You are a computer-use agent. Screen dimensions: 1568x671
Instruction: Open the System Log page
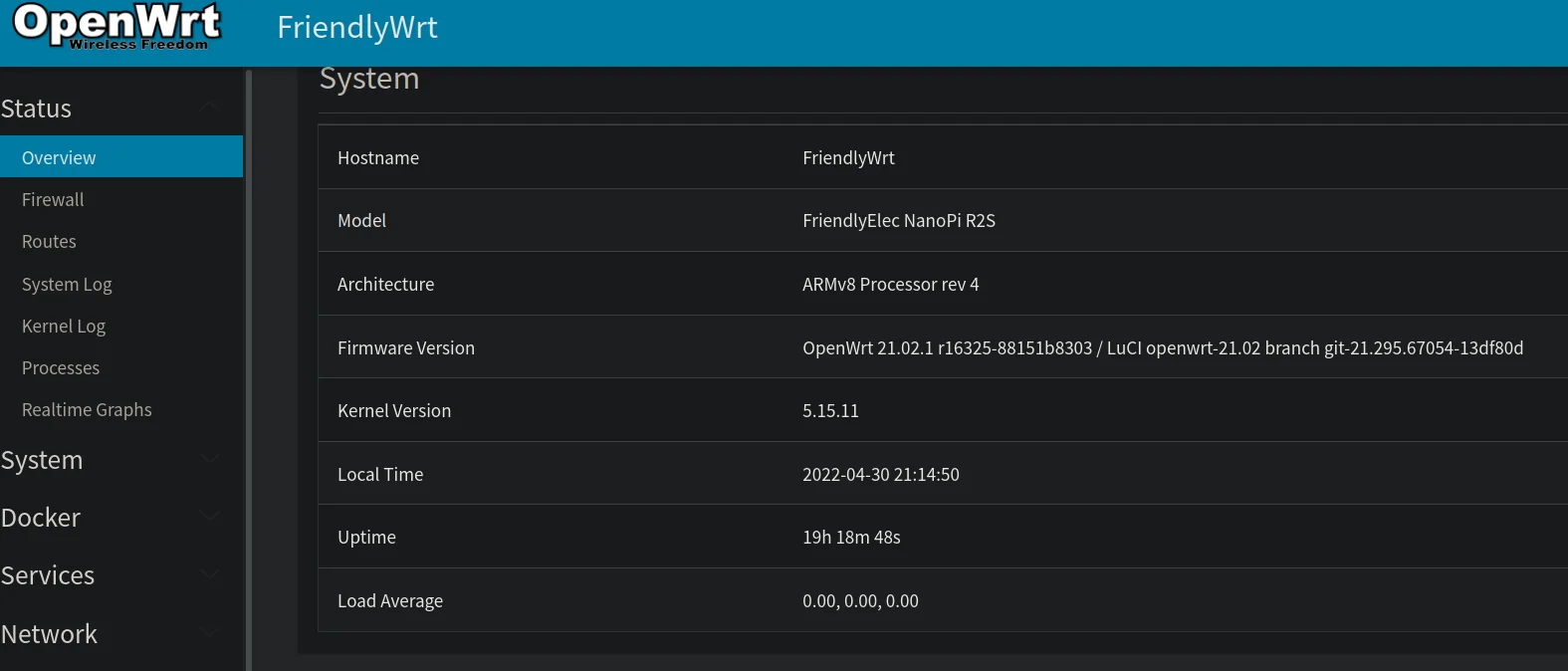(x=67, y=284)
